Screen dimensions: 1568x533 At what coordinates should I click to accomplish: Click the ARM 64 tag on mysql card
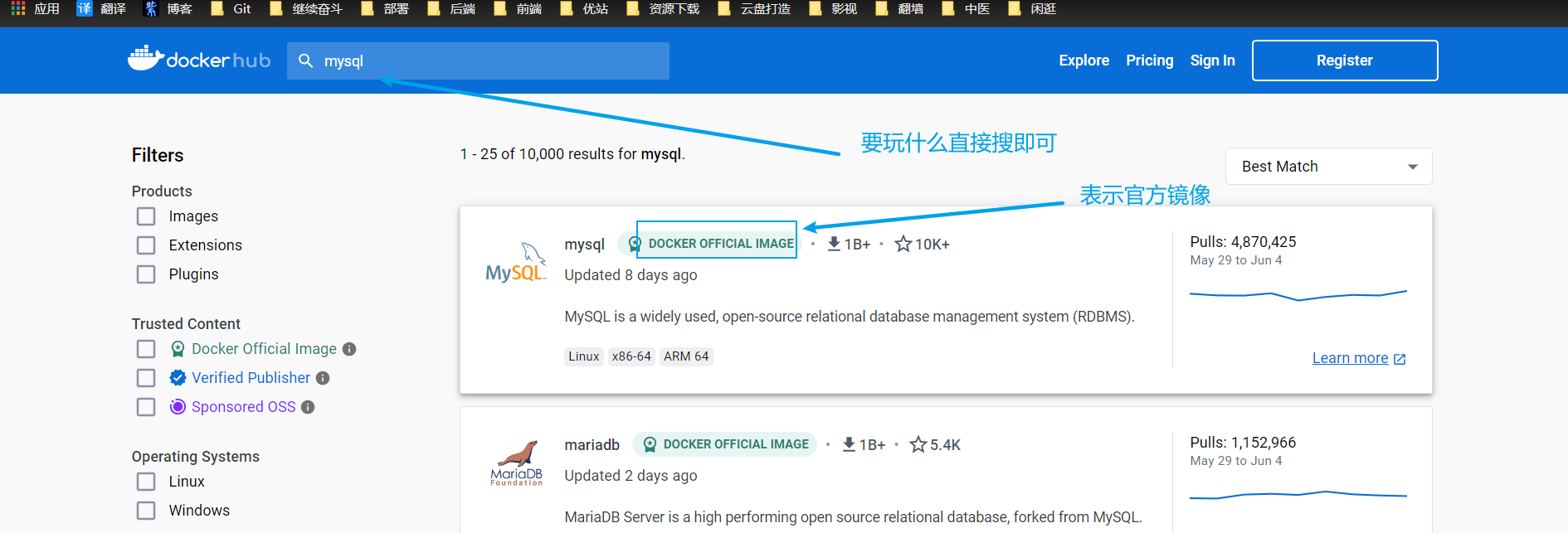686,356
